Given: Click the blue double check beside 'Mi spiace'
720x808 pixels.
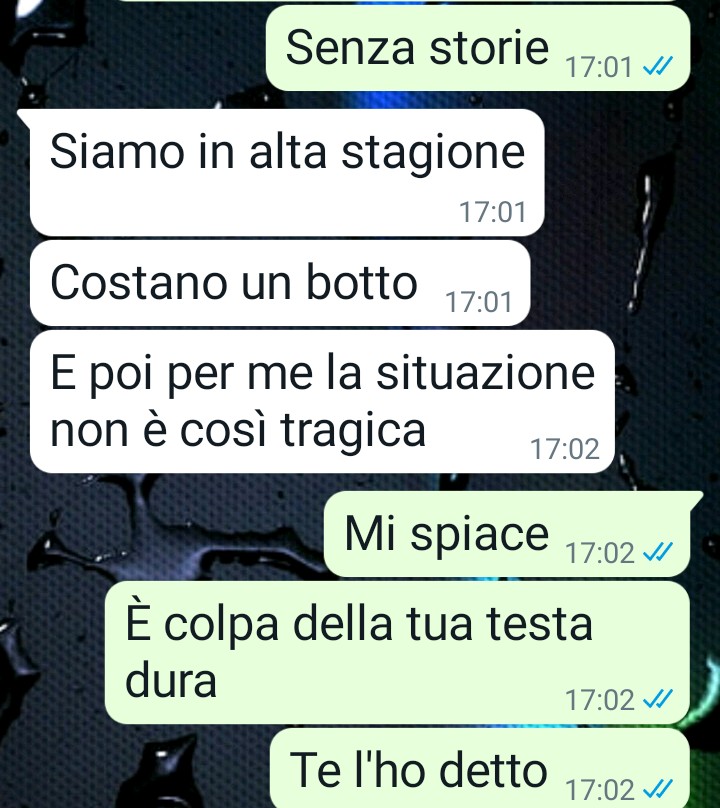Looking at the screenshot, I should pyautogui.click(x=658, y=552).
